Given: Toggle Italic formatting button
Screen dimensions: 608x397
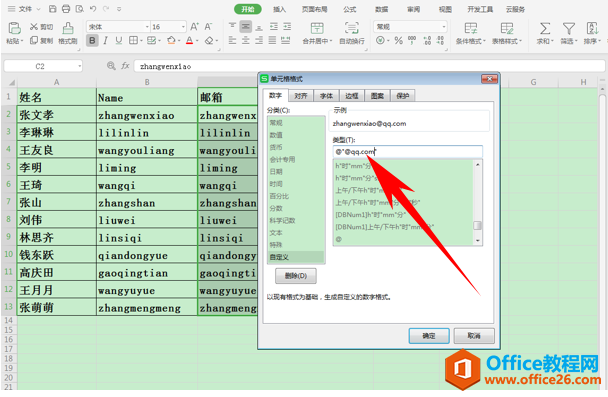Looking at the screenshot, I should coord(105,40).
